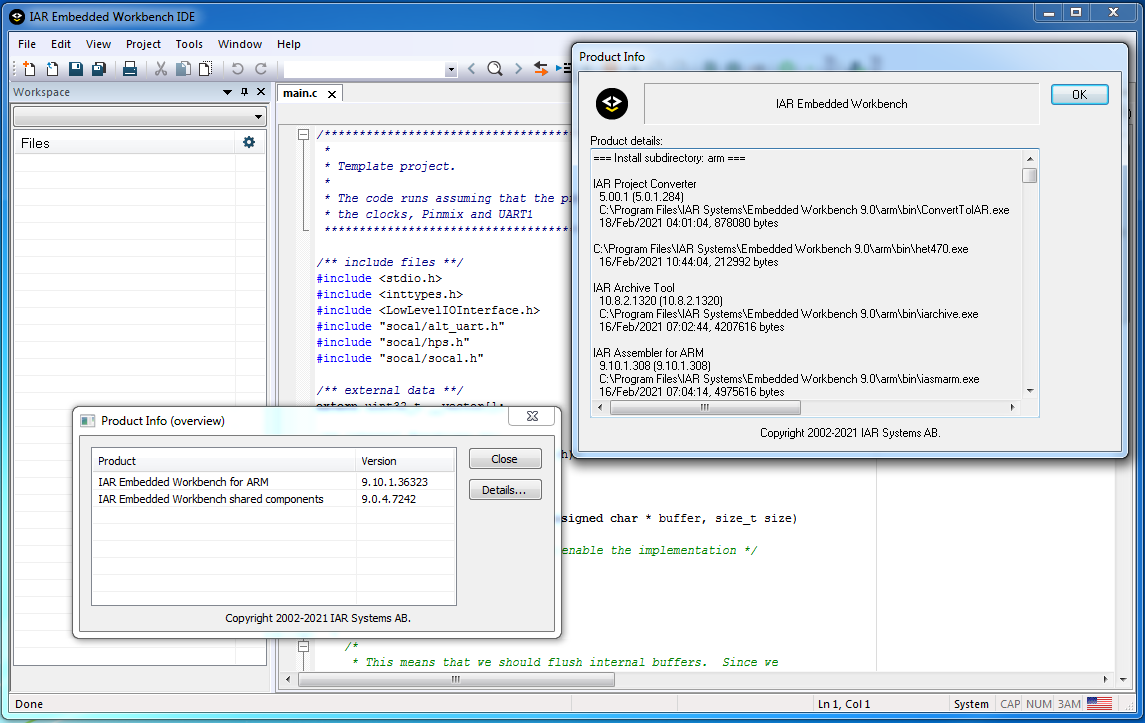This screenshot has width=1145, height=723.
Task: Click the Print toolbar icon
Action: tap(129, 69)
